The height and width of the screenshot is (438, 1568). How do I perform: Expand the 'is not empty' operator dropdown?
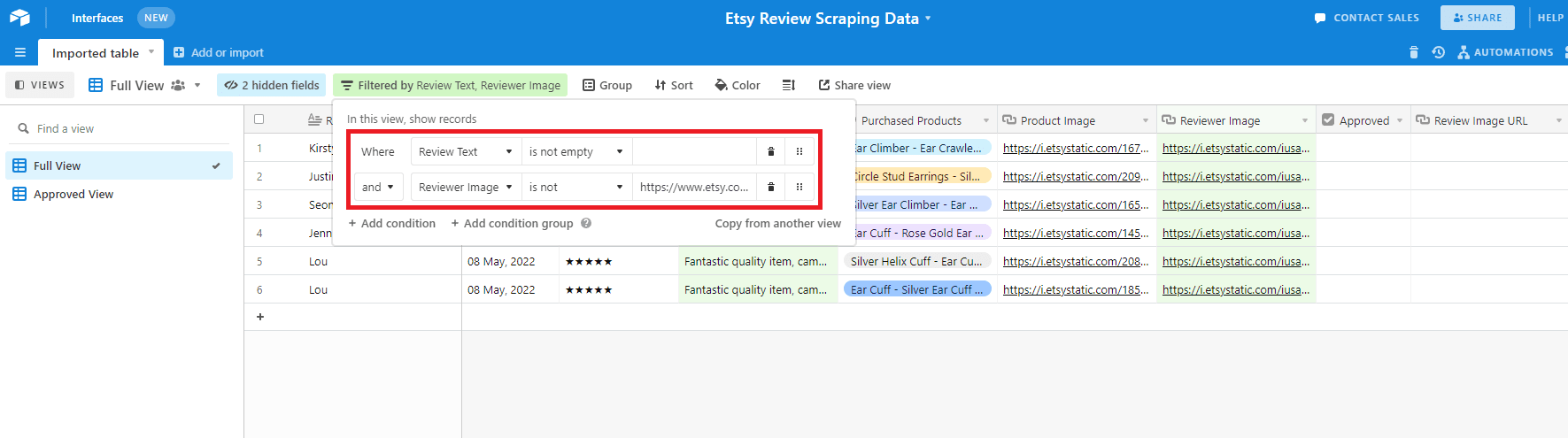576,152
